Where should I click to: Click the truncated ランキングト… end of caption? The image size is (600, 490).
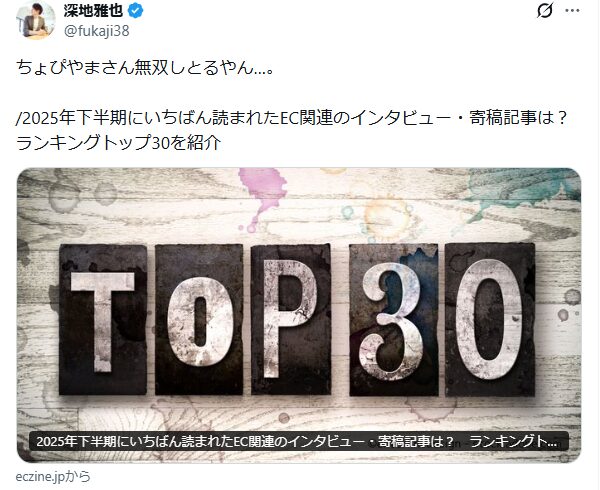click(x=513, y=441)
